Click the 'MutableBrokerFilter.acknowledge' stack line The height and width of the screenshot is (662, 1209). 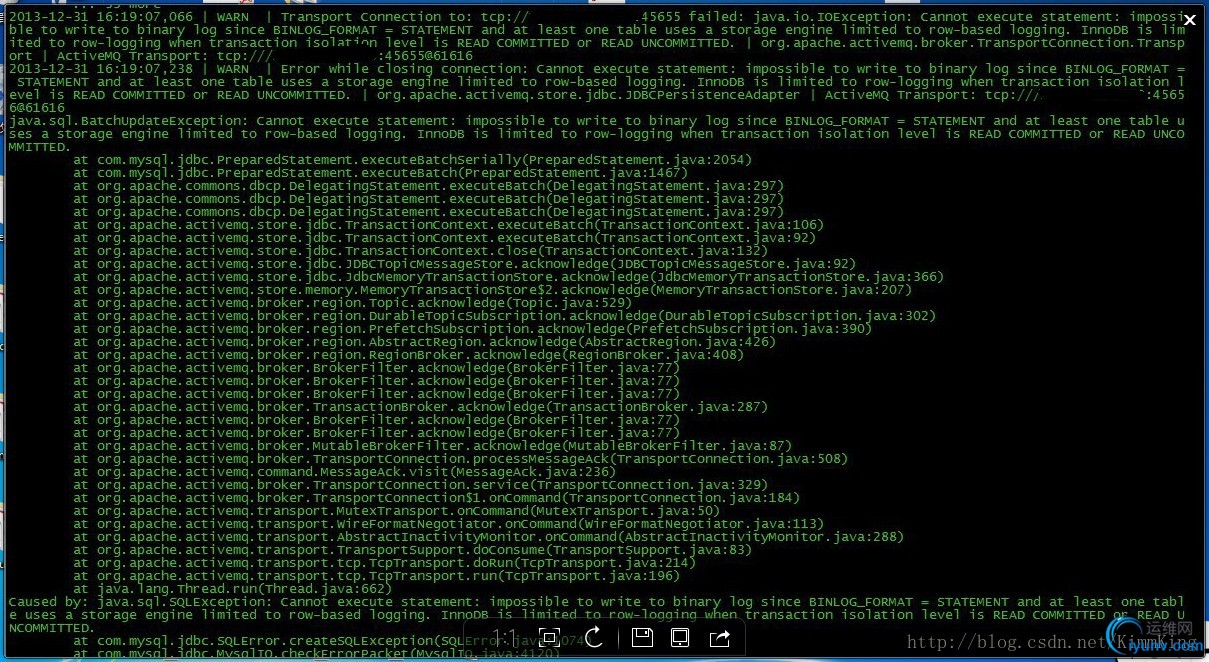click(432, 446)
